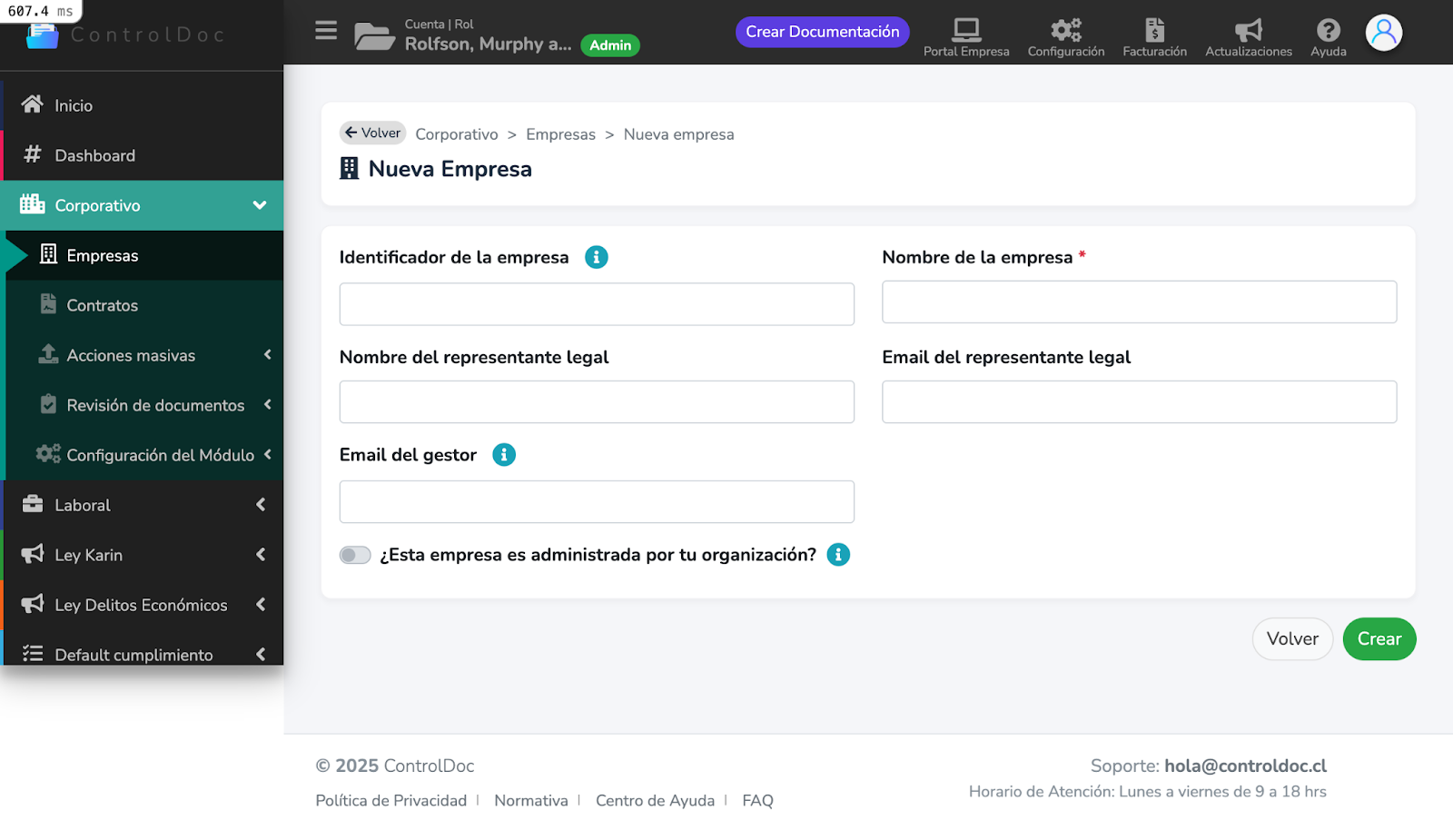Click the Crear Documentación button
Screen dimensions: 1453x840
point(823,32)
